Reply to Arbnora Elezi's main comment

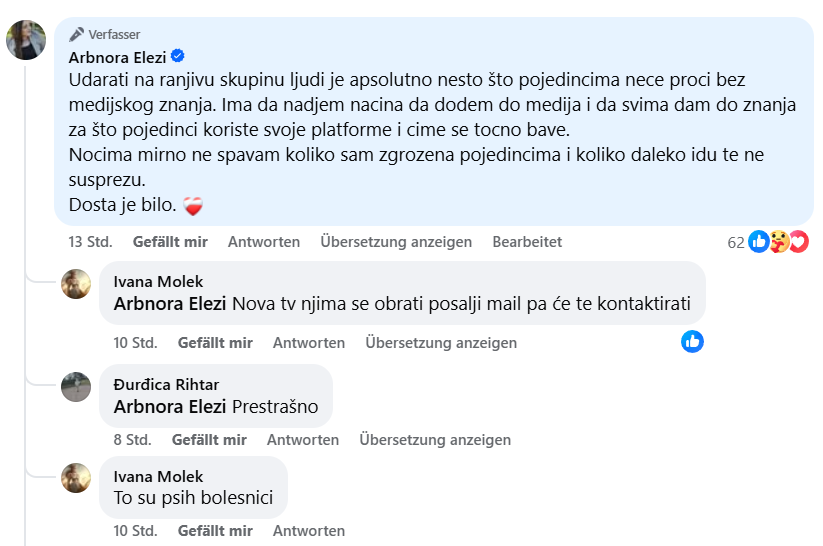[264, 242]
